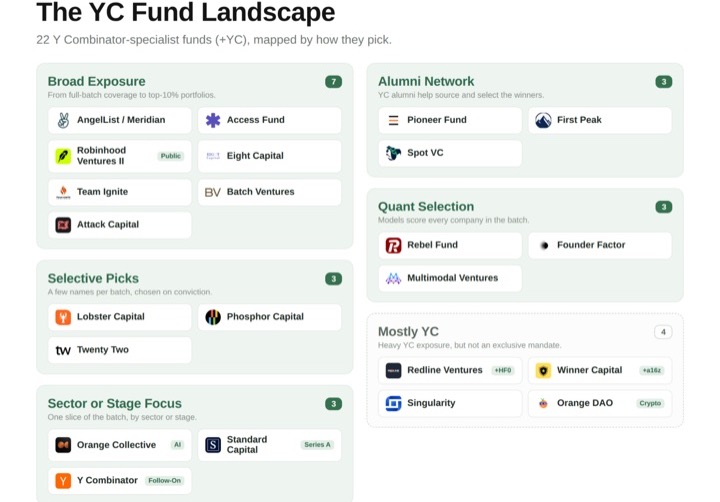
Task: Click the Rebel Fund red R icon
Action: click(394, 246)
